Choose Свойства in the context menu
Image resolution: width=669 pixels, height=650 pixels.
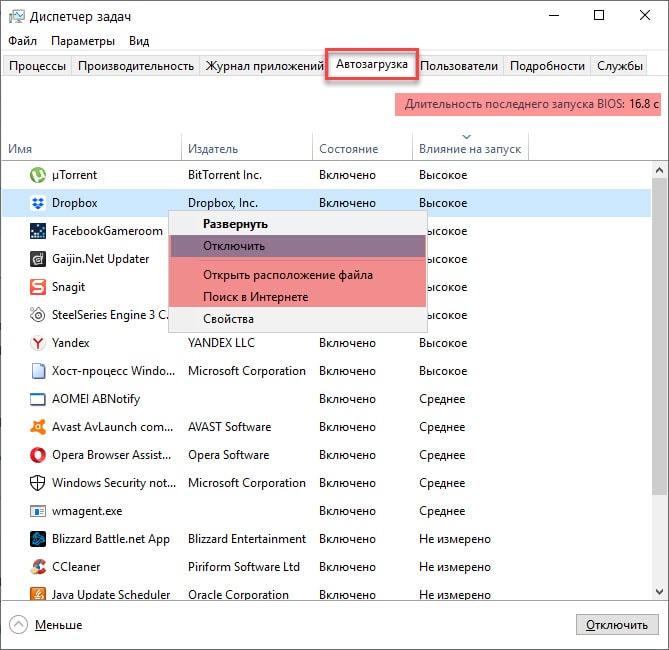(297, 319)
